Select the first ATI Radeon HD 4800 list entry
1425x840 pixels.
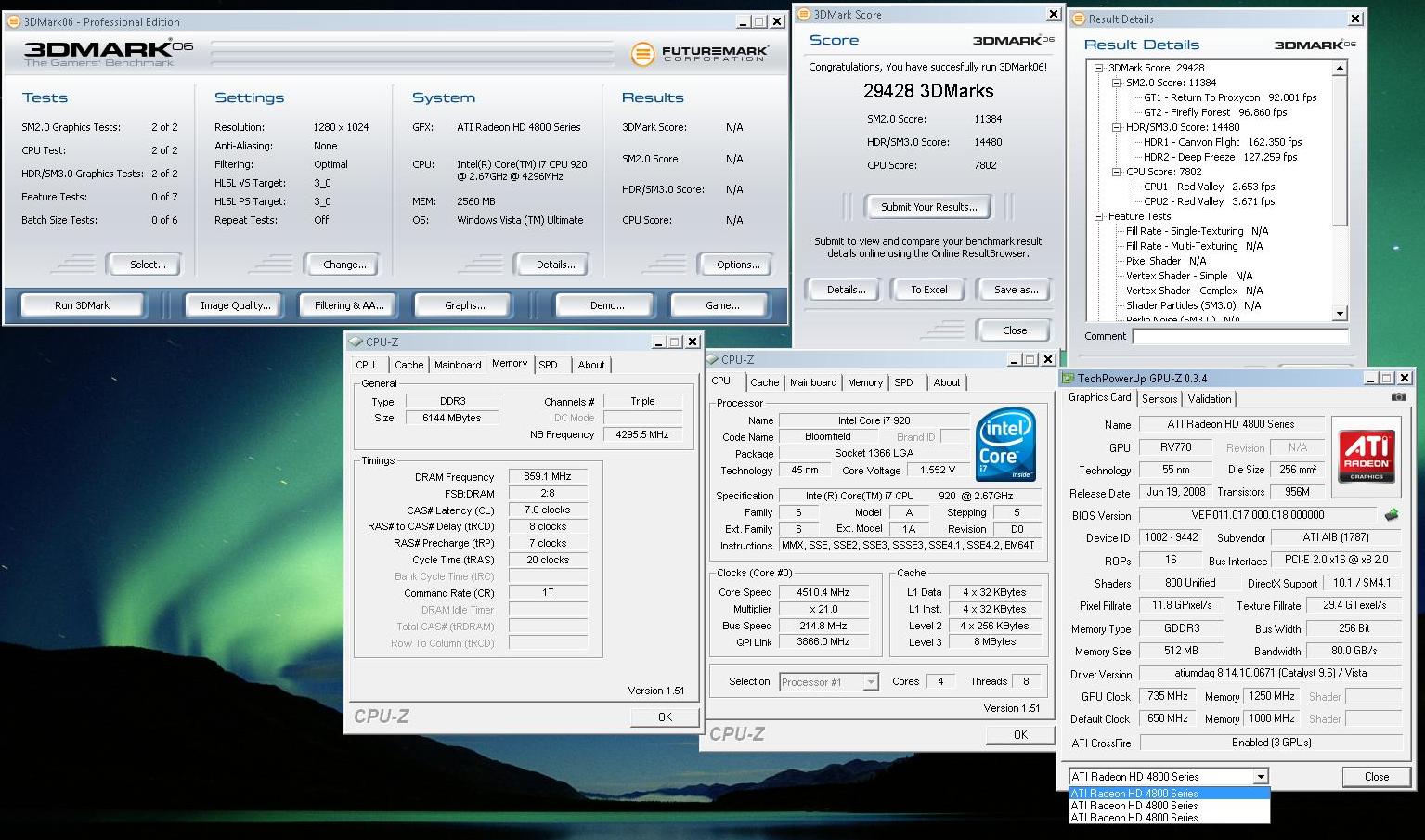pos(1169,794)
